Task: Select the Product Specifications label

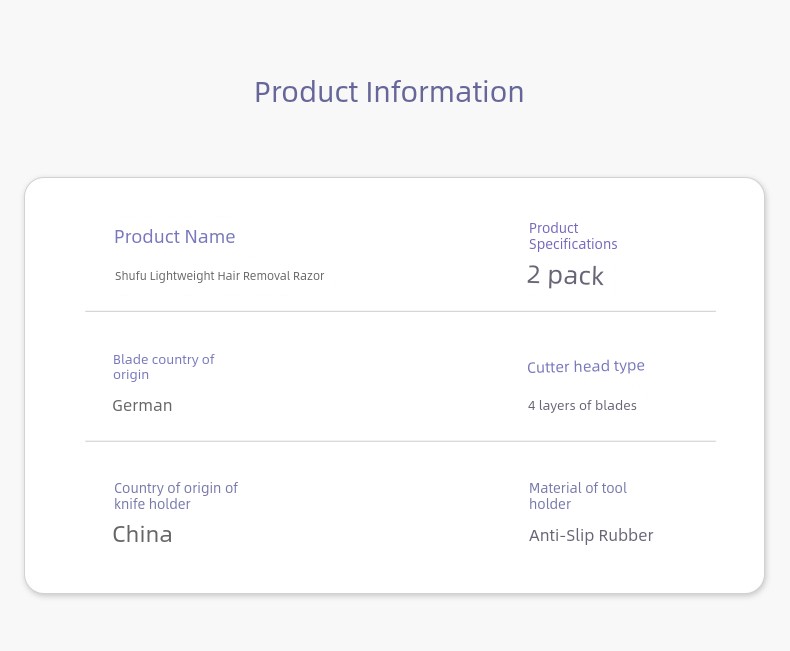Action: pyautogui.click(x=572, y=236)
